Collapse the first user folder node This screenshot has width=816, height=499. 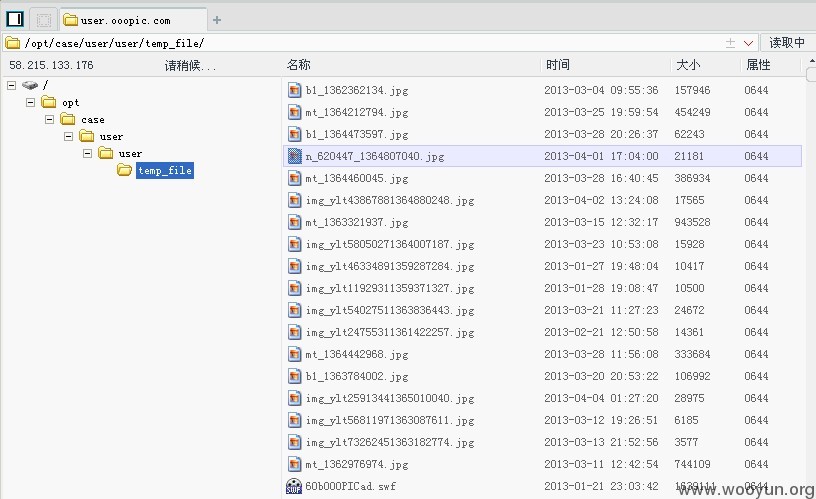pos(69,136)
